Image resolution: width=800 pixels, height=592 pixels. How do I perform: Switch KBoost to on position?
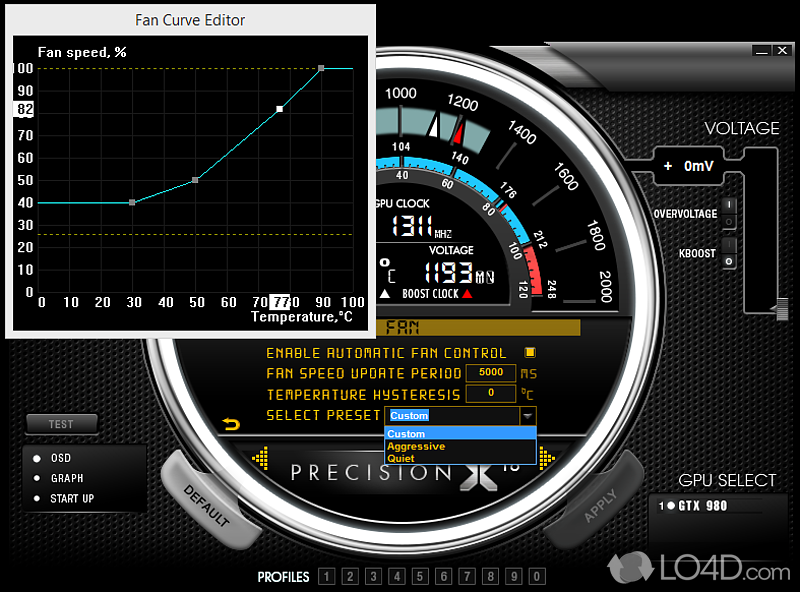(729, 245)
